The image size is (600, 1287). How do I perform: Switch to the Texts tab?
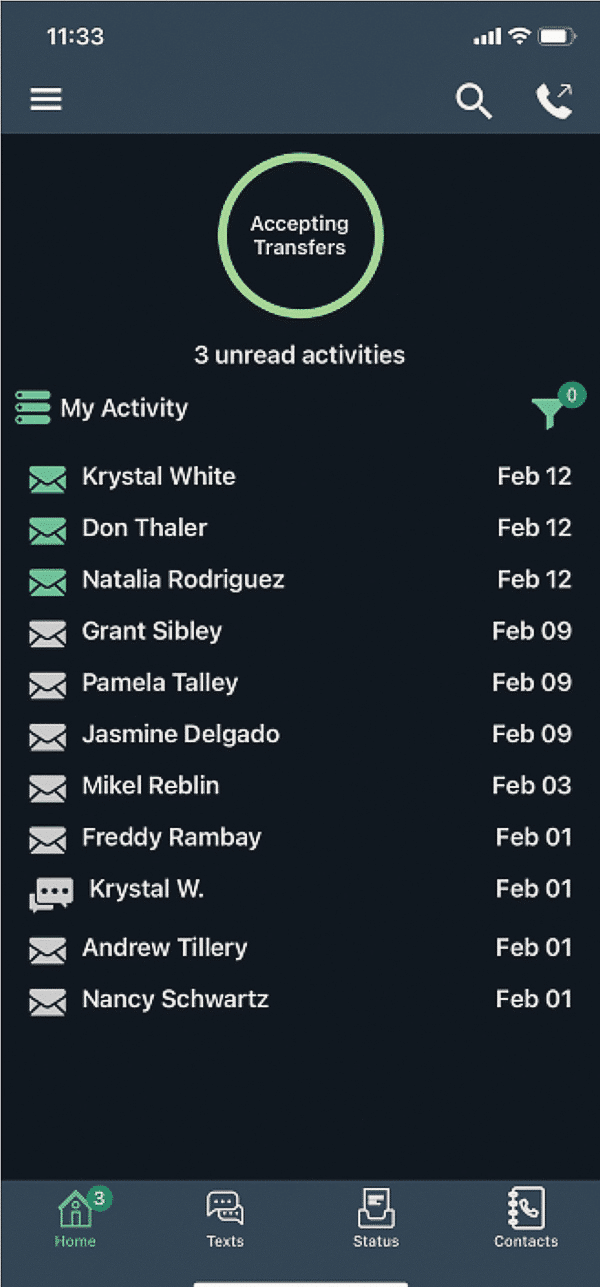pyautogui.click(x=225, y=1218)
